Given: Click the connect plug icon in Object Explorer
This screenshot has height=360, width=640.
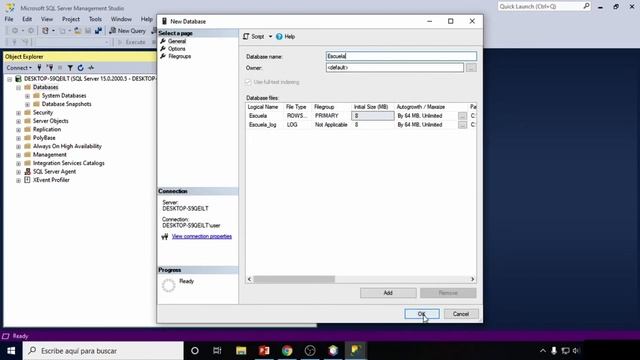Looking at the screenshot, I should pyautogui.click(x=40, y=68).
